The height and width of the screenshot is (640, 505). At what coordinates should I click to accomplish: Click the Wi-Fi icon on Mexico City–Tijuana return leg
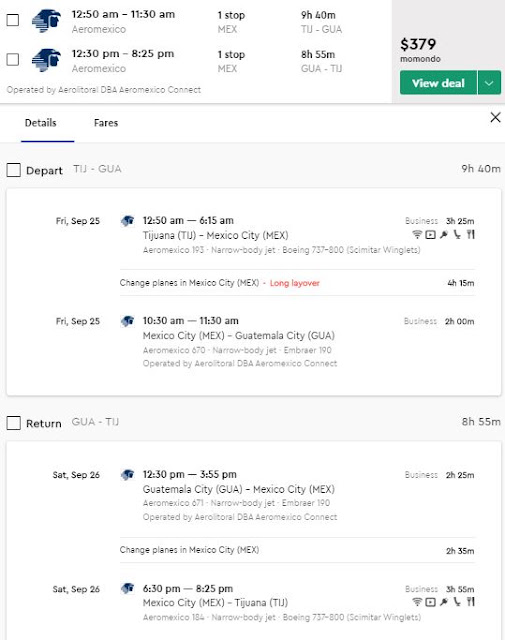tap(416, 602)
